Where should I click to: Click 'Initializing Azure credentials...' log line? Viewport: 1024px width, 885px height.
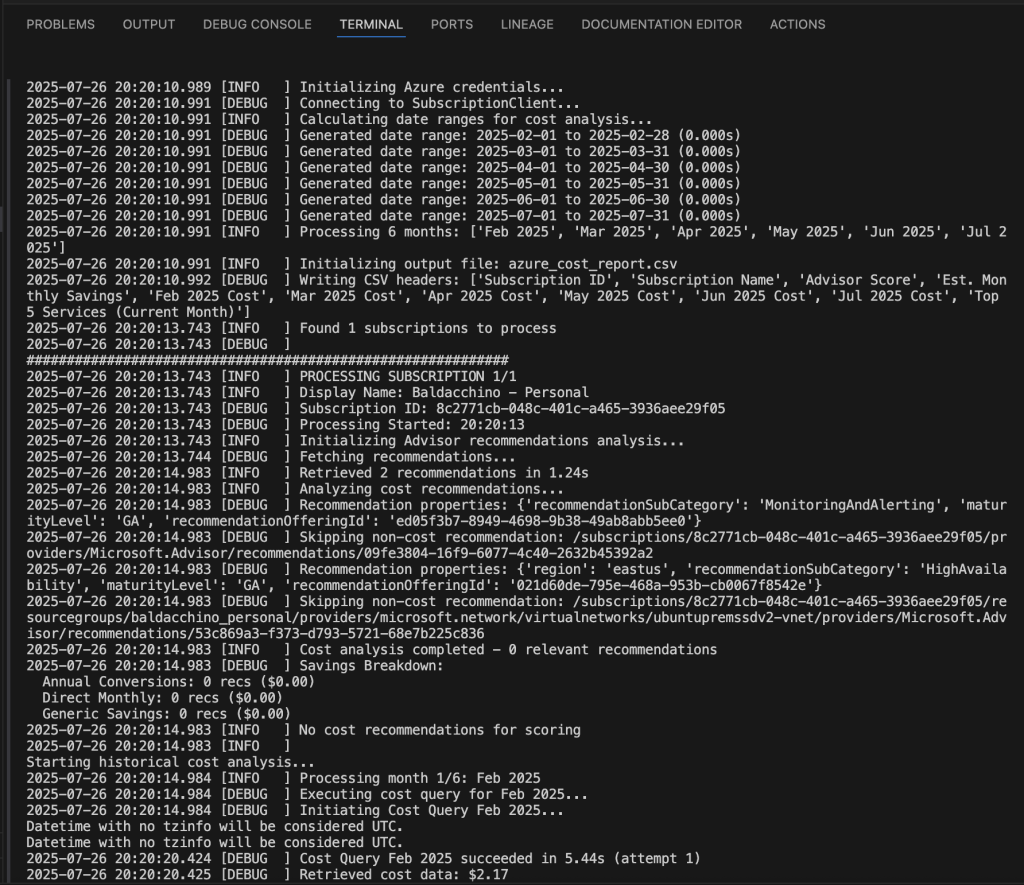tap(295, 87)
